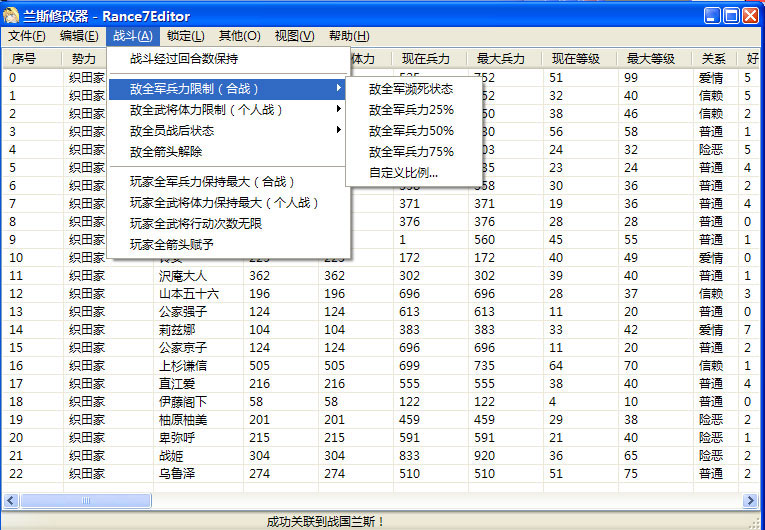Open the 编辑(E) menu

point(79,36)
